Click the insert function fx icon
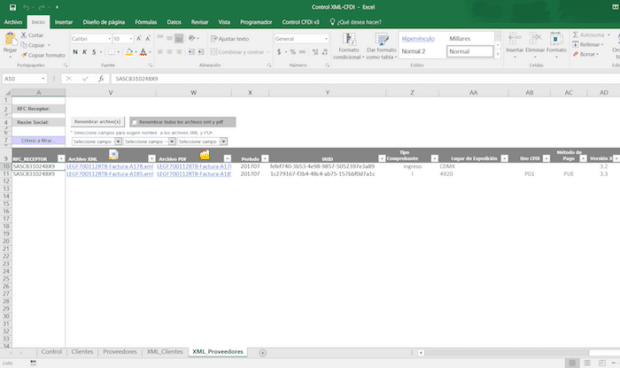 pos(101,79)
